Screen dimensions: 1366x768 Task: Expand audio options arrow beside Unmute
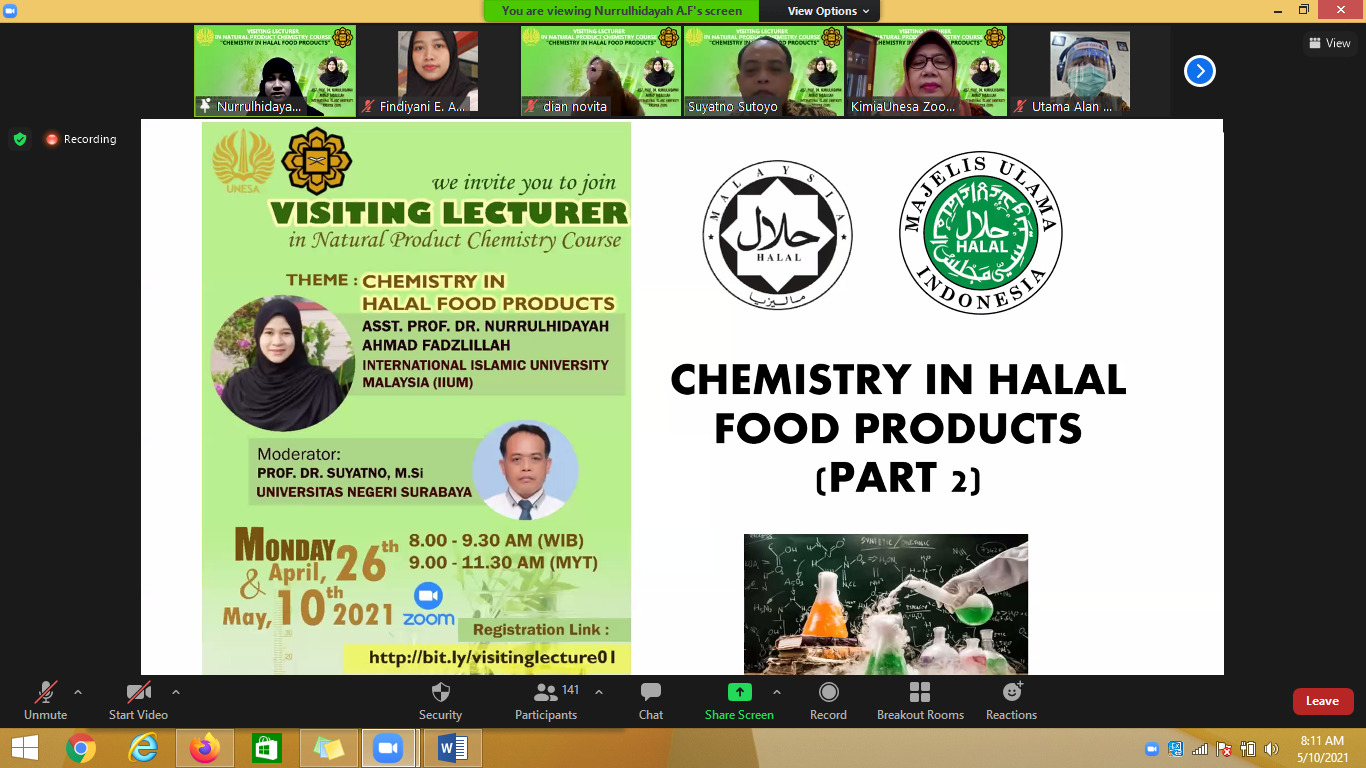pyautogui.click(x=78, y=692)
